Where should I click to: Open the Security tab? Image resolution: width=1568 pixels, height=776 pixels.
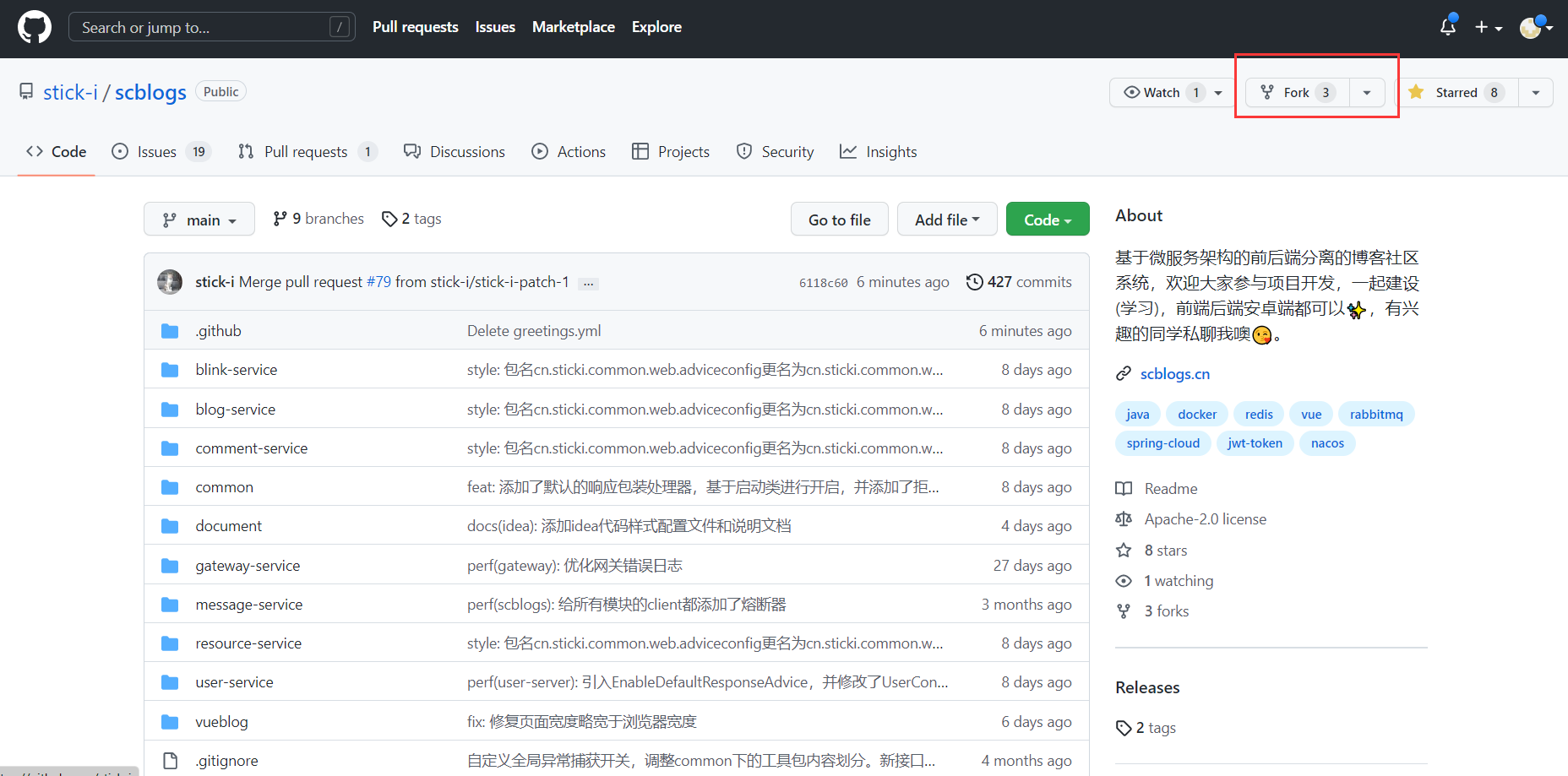(775, 152)
